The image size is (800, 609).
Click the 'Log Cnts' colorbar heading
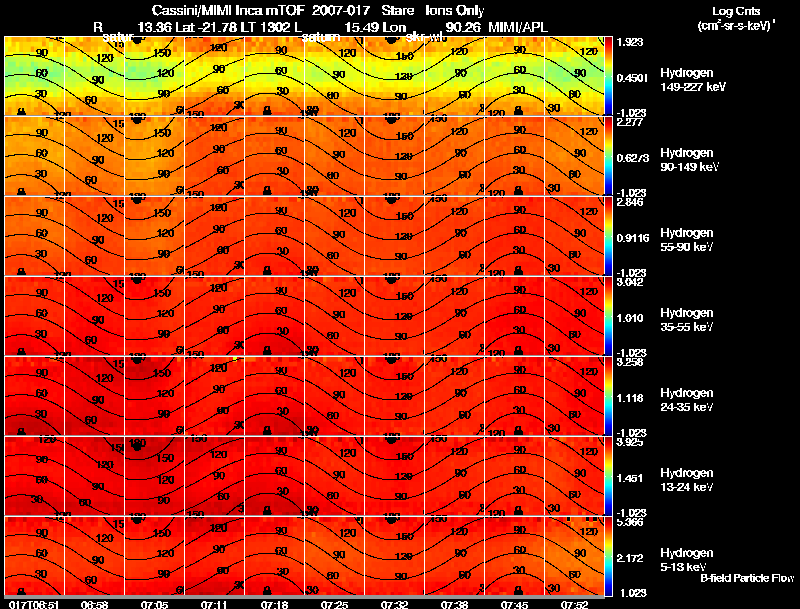coord(736,11)
